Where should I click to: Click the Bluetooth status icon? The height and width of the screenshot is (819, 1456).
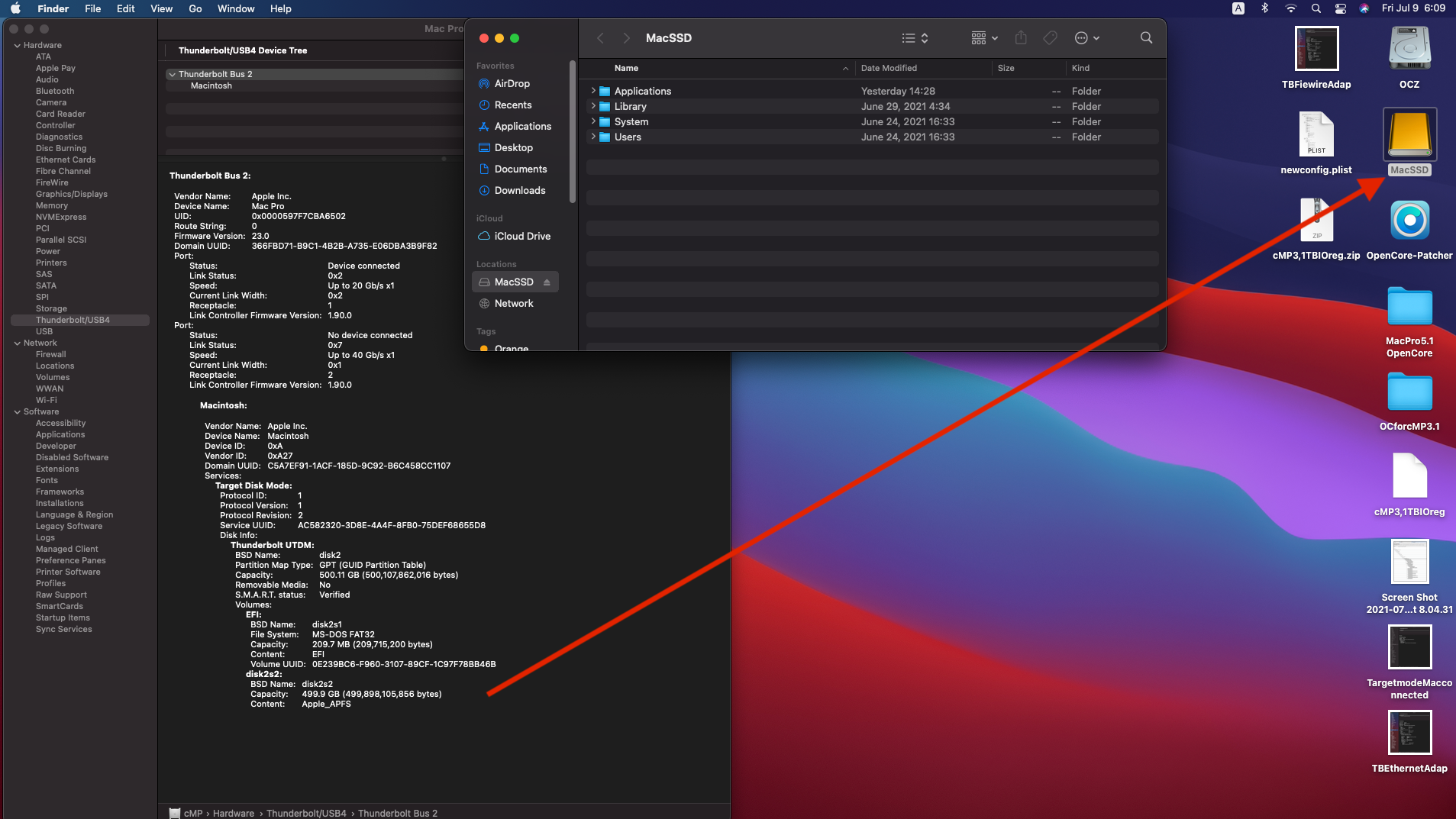point(1264,8)
